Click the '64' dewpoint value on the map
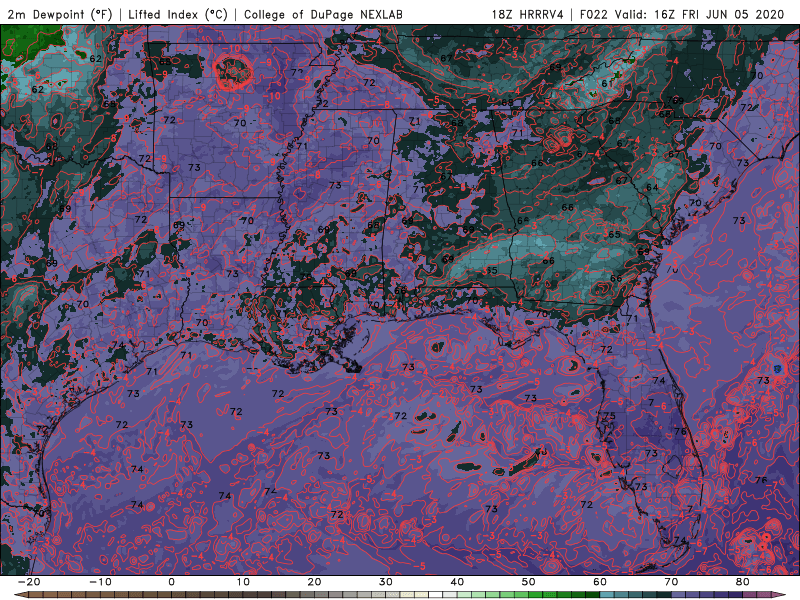The width and height of the screenshot is (800, 600). pos(652,188)
